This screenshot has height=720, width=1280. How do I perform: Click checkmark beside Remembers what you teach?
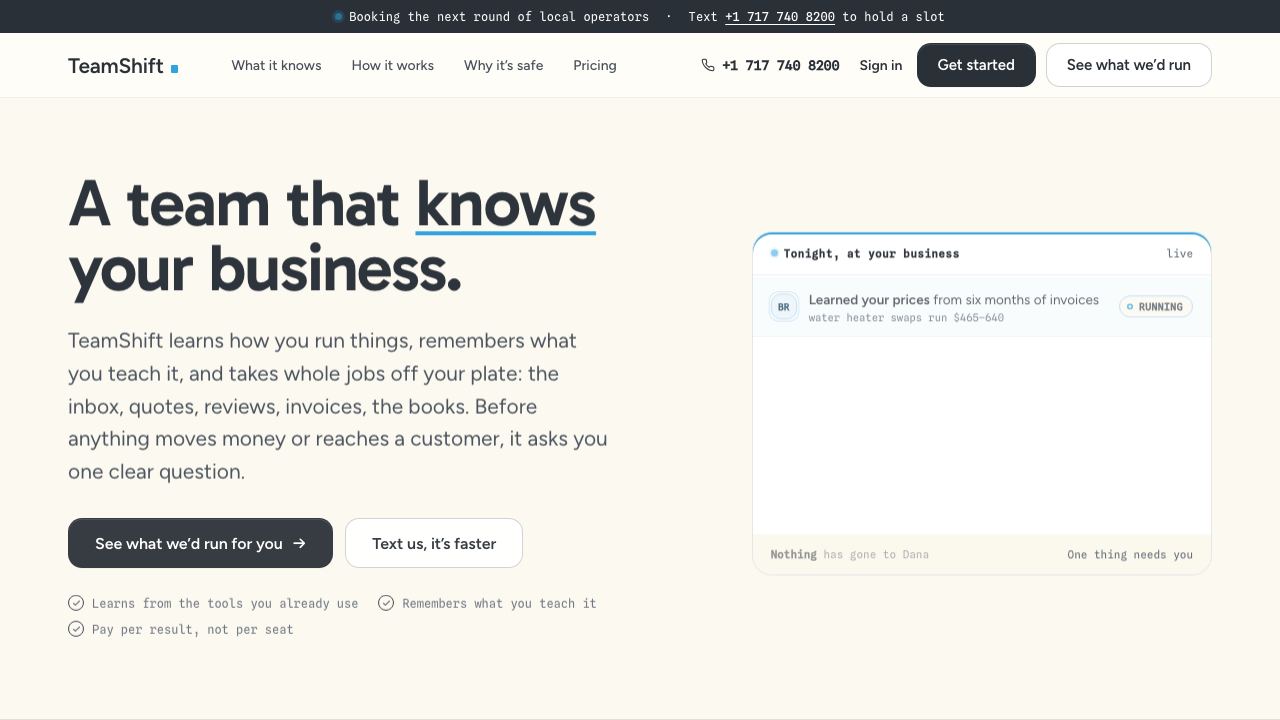tap(386, 603)
